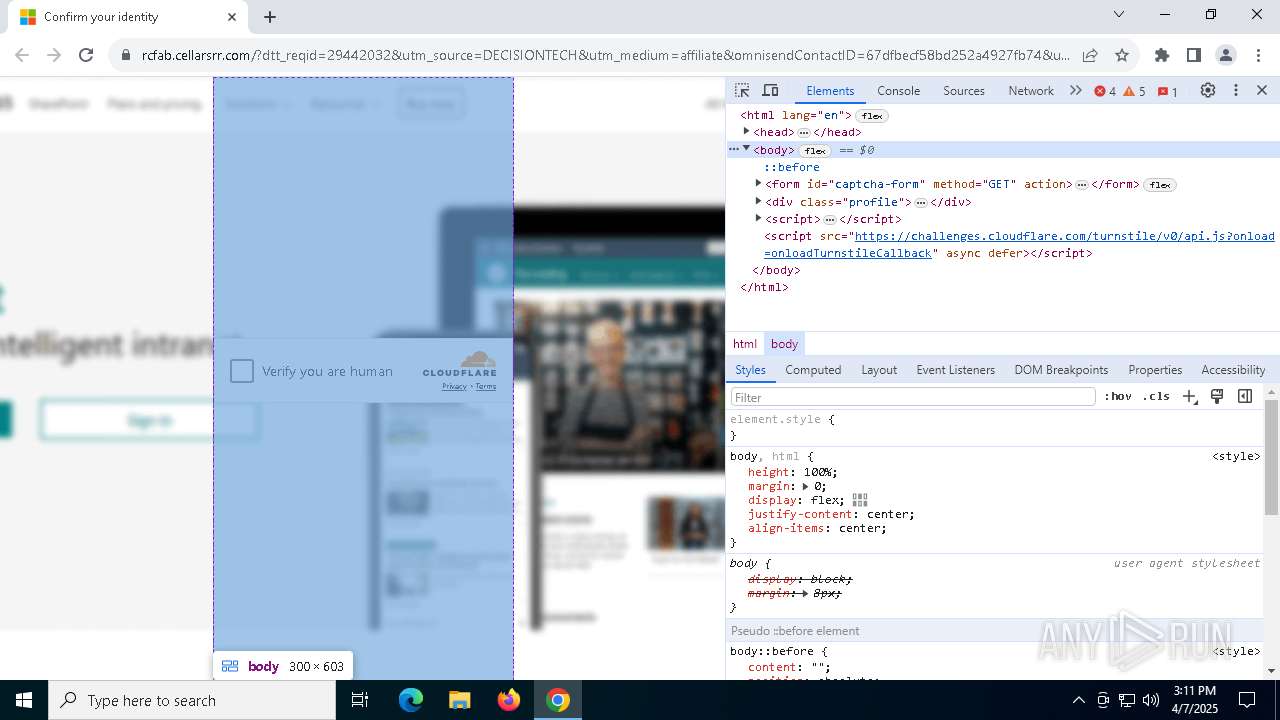Open the Chrome tab search dropdown arrow
The image size is (1280, 720).
[x=1119, y=15]
